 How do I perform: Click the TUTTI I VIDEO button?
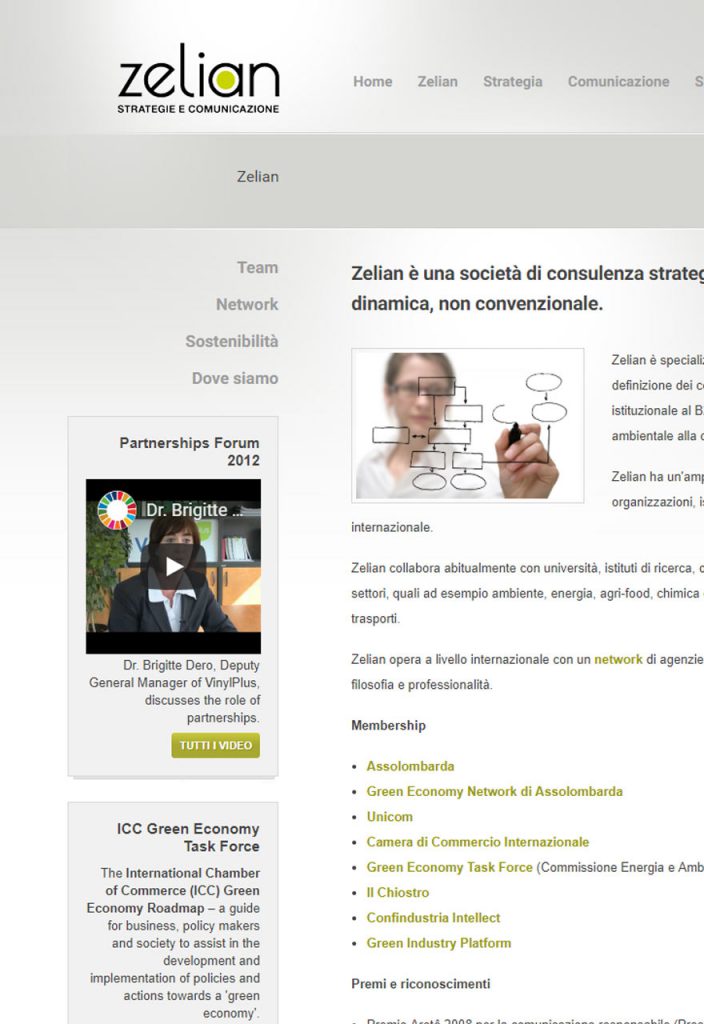[216, 745]
